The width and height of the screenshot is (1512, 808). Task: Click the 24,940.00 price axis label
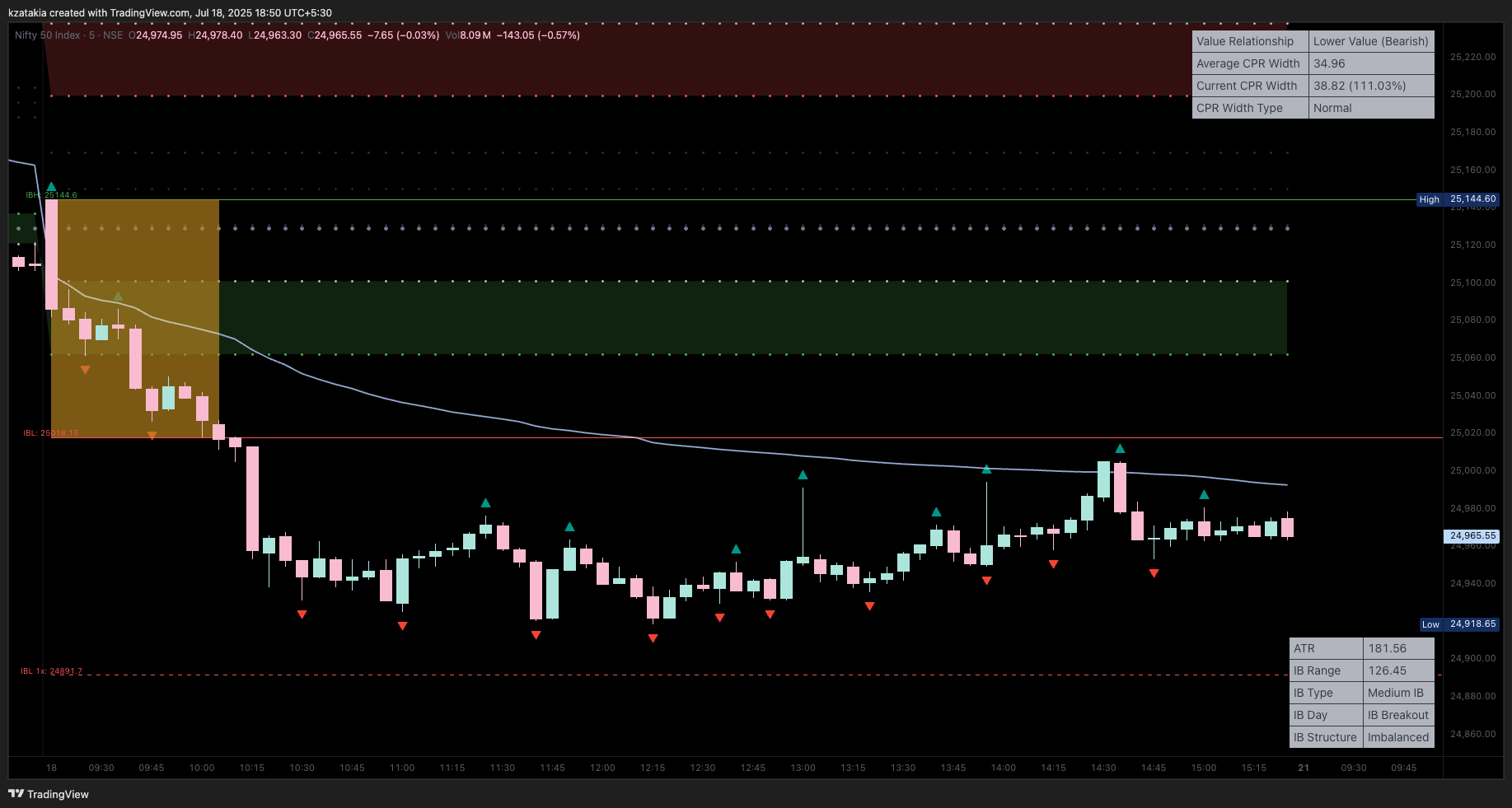[1472, 583]
